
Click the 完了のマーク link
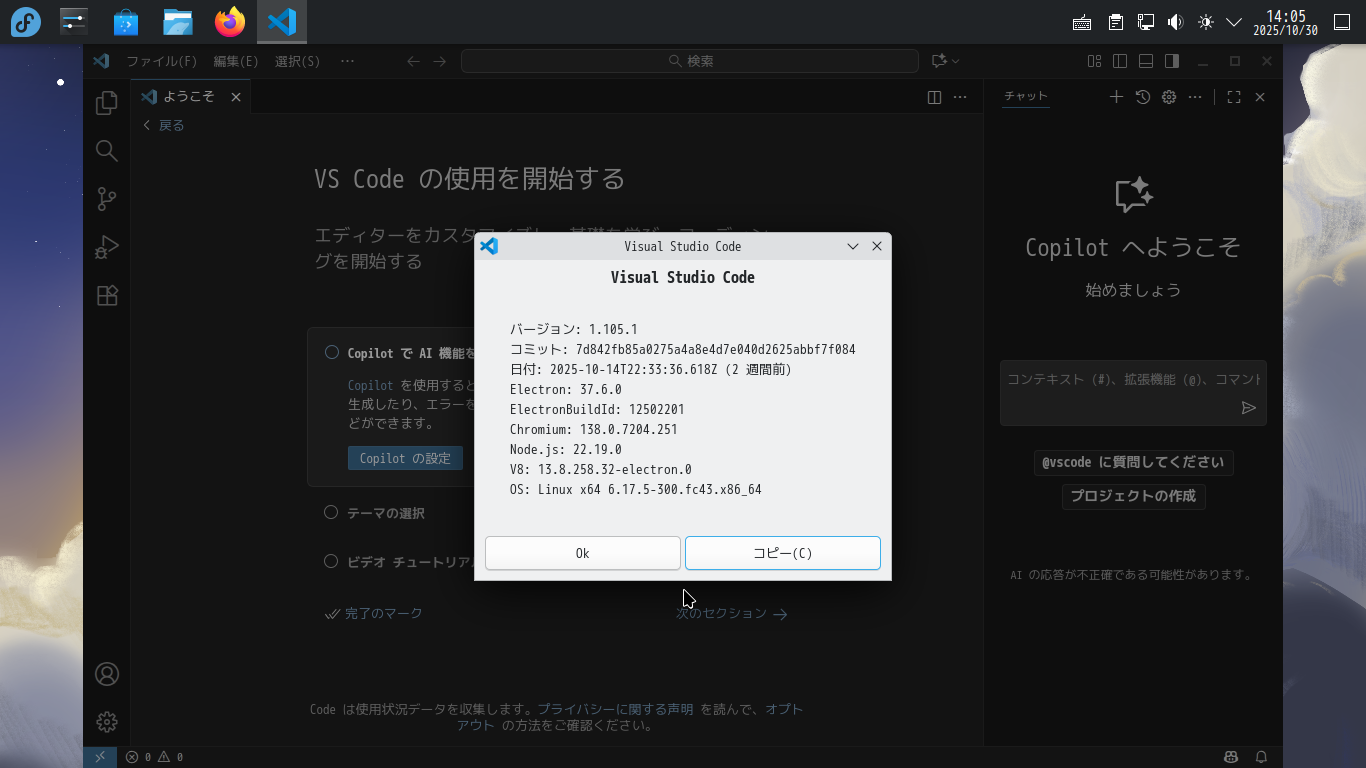[374, 613]
